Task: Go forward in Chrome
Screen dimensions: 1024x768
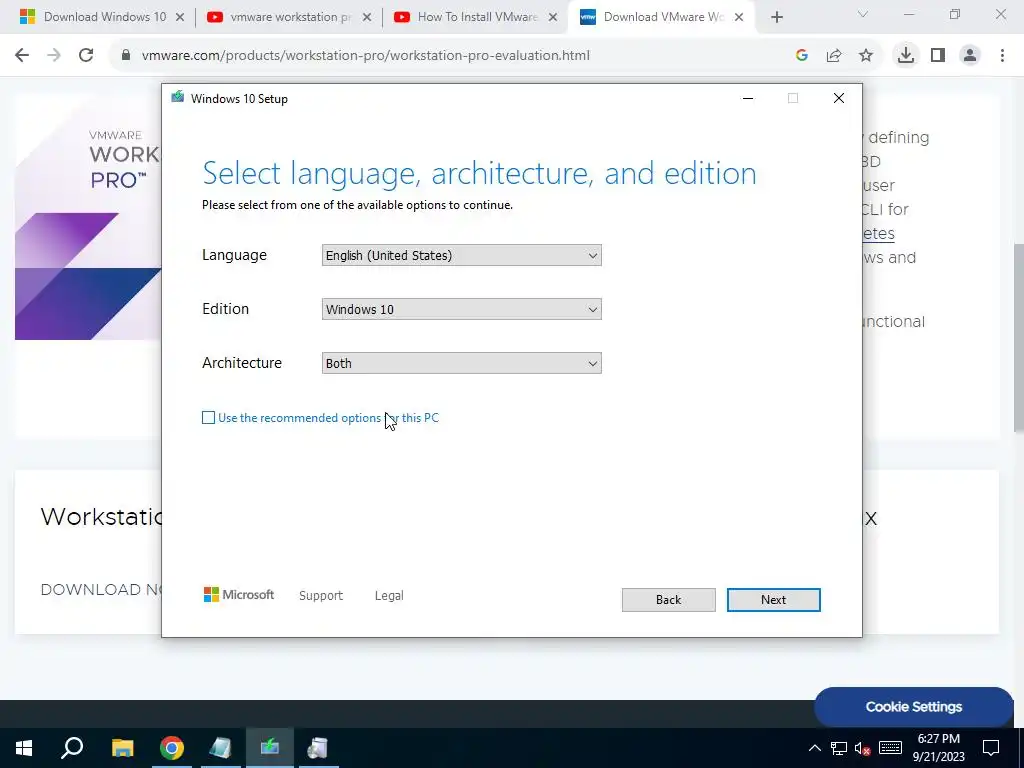Action: [54, 56]
